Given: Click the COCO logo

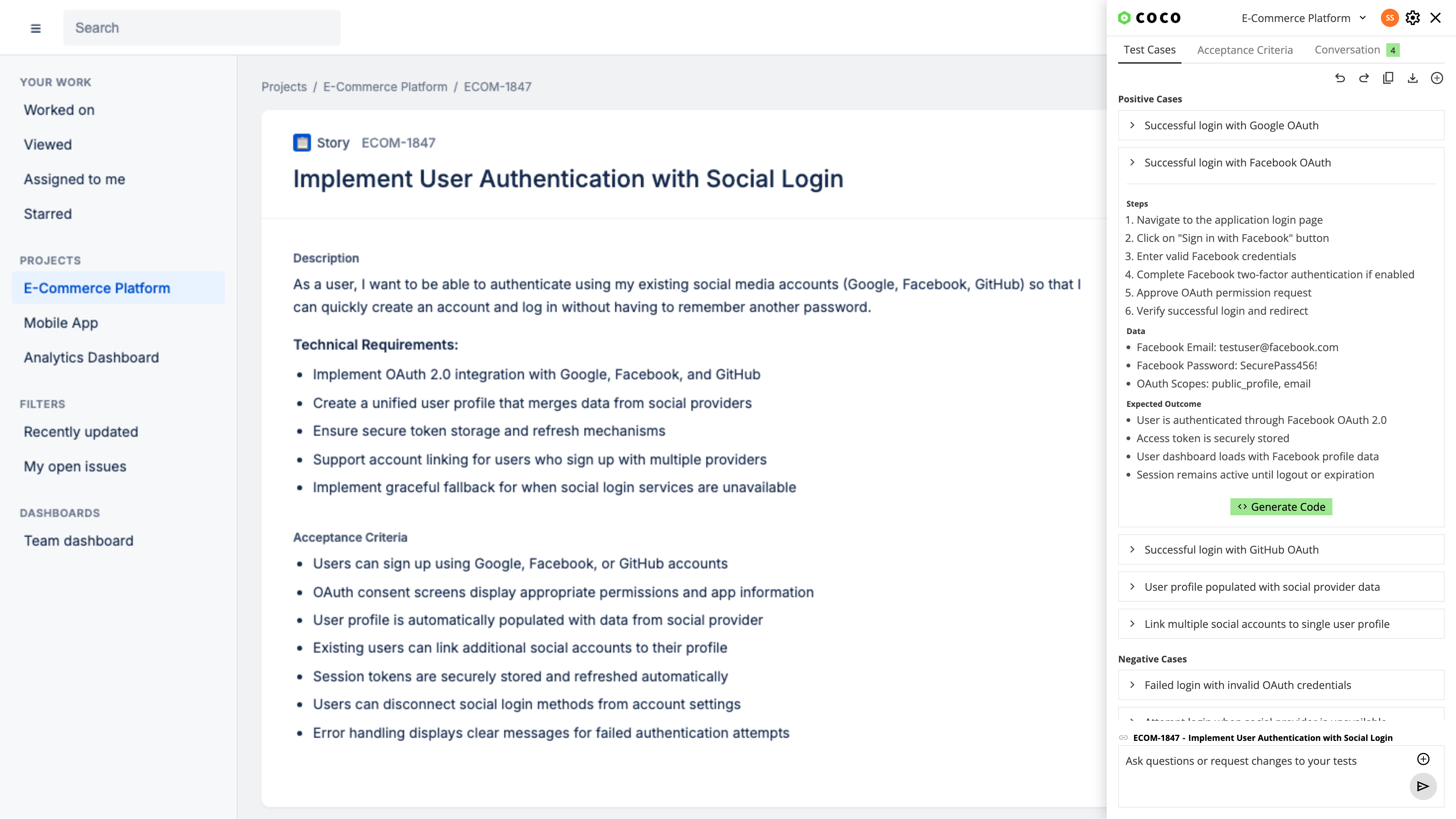Looking at the screenshot, I should coord(1149,17).
